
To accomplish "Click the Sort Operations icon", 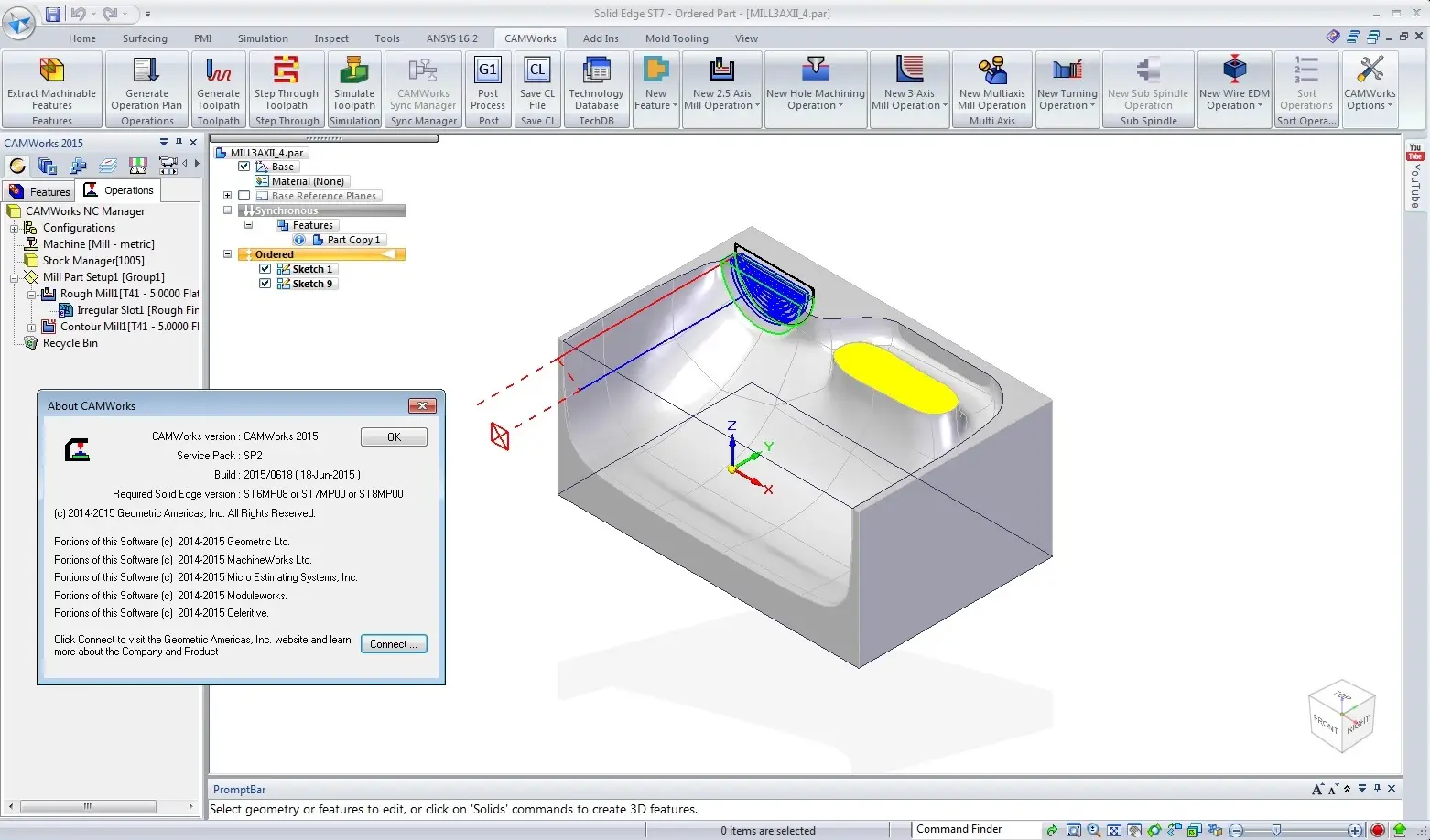I will 1306,70.
